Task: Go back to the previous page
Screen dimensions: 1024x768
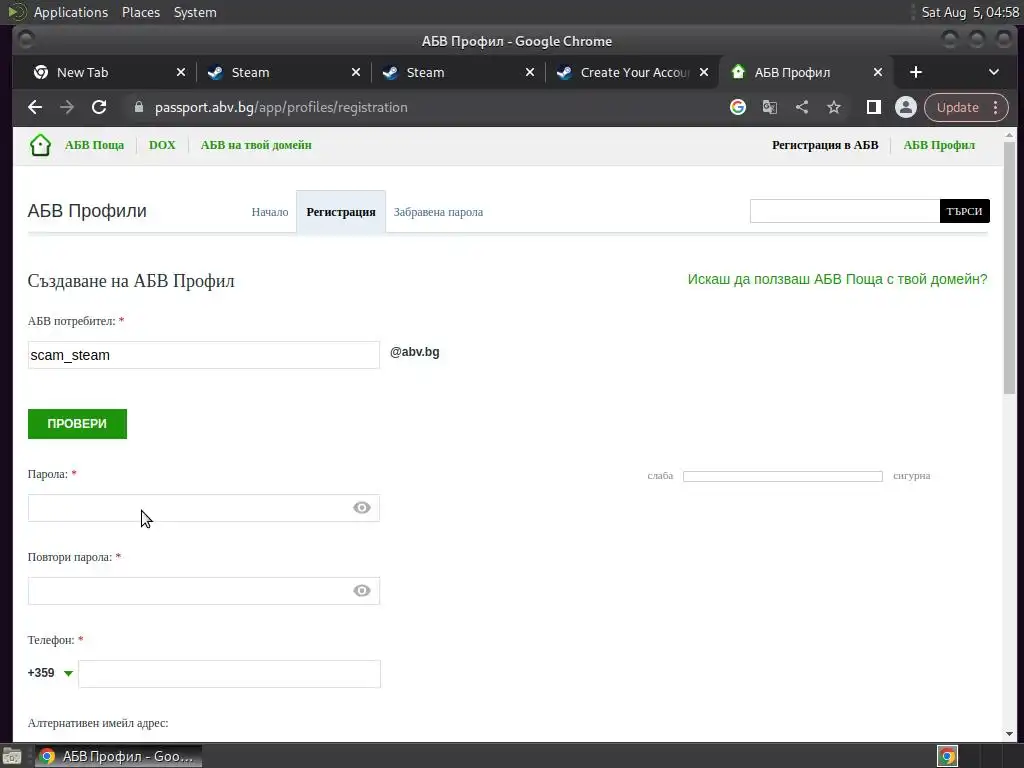Action: [x=35, y=107]
